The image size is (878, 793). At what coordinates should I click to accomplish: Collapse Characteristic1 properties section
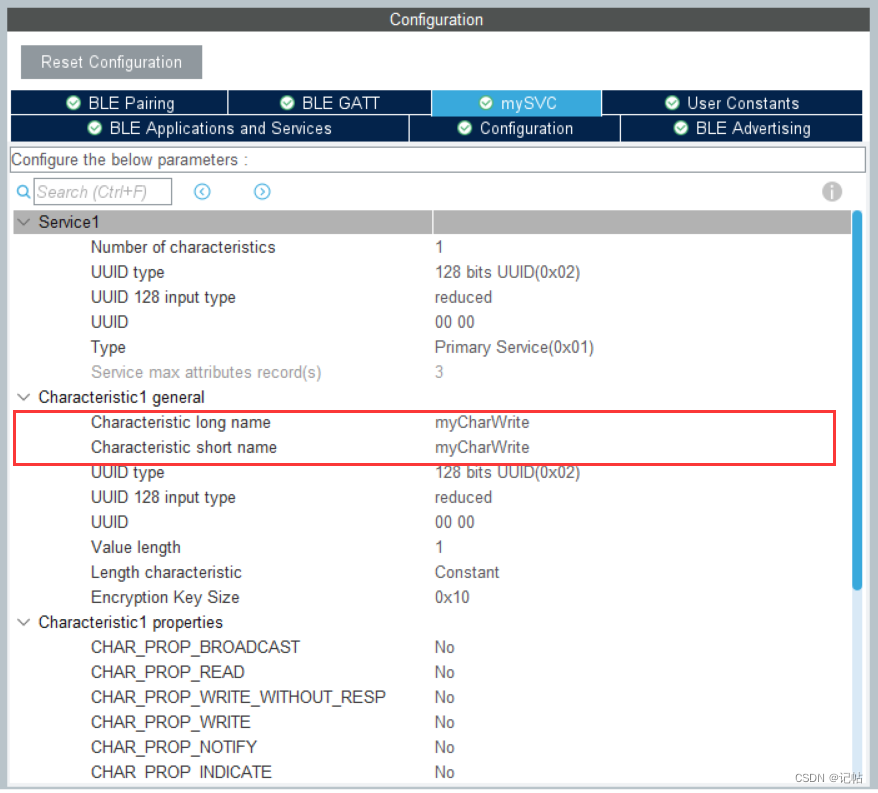pyautogui.click(x=24, y=623)
